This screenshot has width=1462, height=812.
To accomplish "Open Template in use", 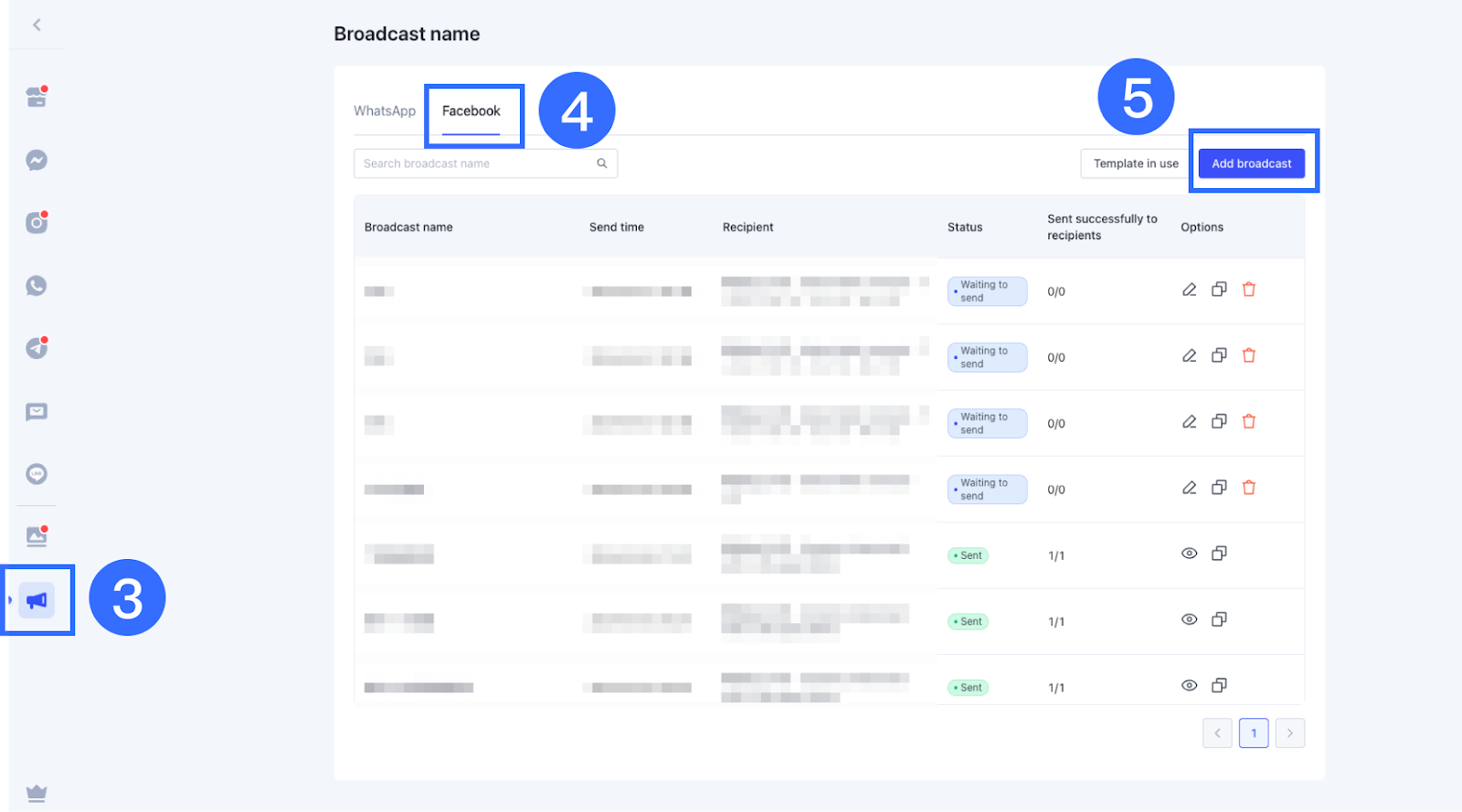I will coord(1136,163).
